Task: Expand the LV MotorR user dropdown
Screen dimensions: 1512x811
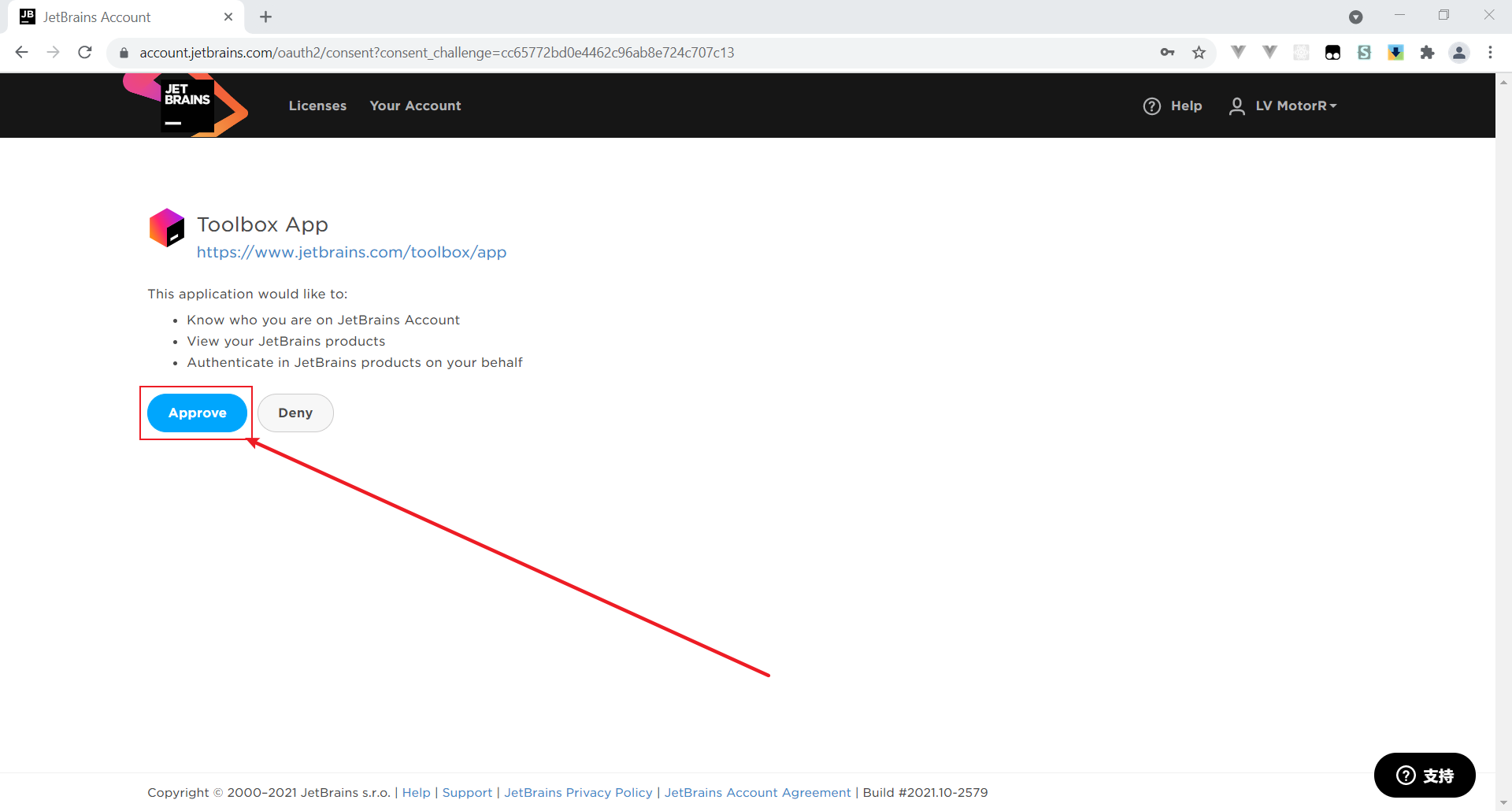Action: 1295,106
